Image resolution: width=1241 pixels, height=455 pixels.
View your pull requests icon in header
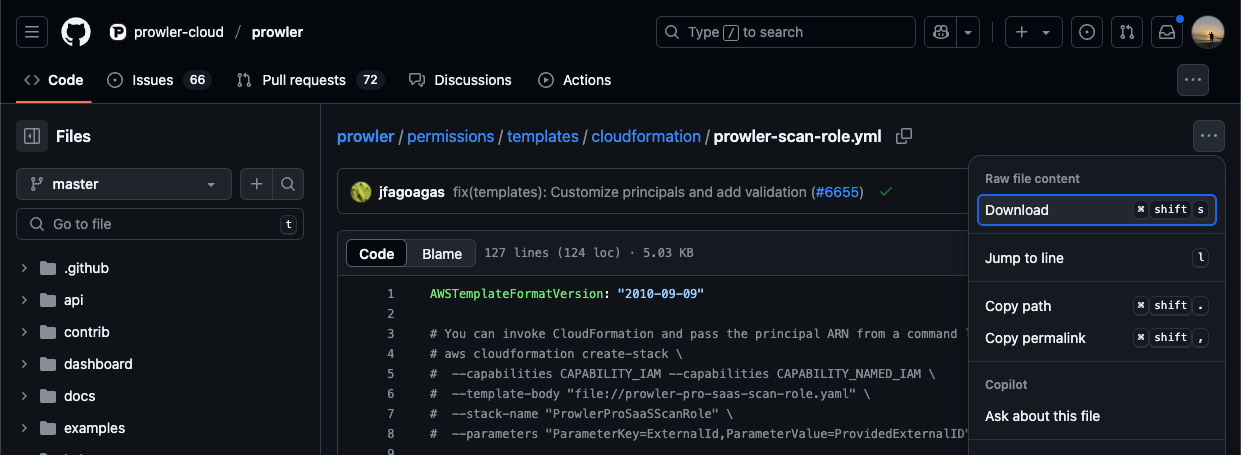tap(1127, 32)
